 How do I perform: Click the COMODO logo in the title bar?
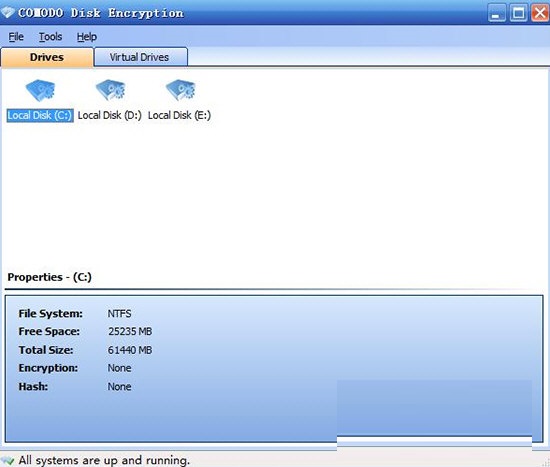click(7, 13)
